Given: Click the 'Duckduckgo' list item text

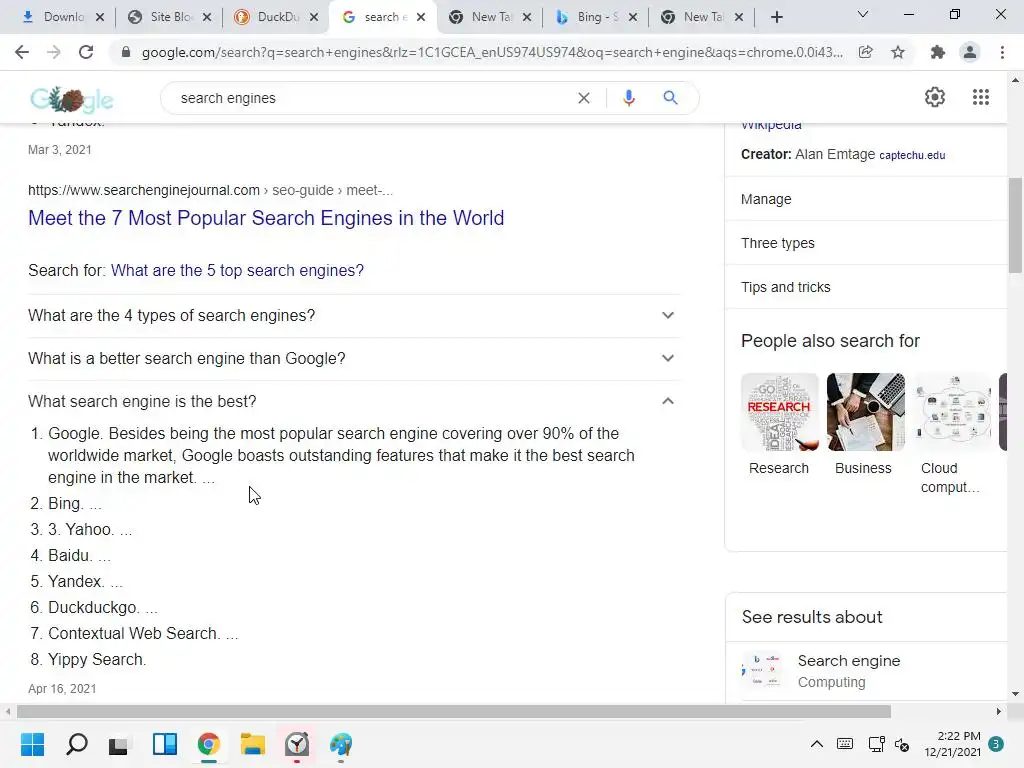Looking at the screenshot, I should [92, 607].
